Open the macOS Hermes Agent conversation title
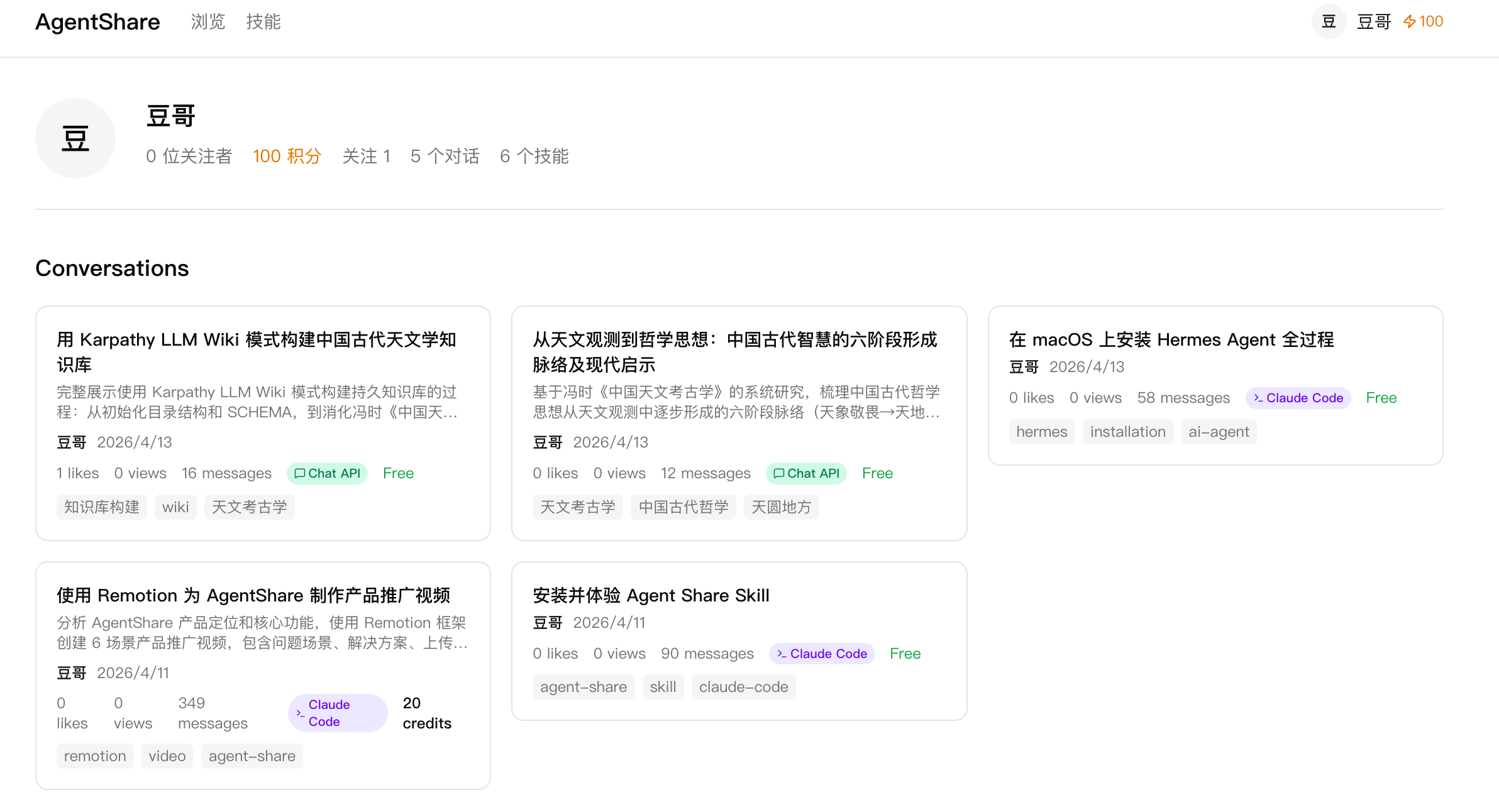The image size is (1499, 812). 1171,339
